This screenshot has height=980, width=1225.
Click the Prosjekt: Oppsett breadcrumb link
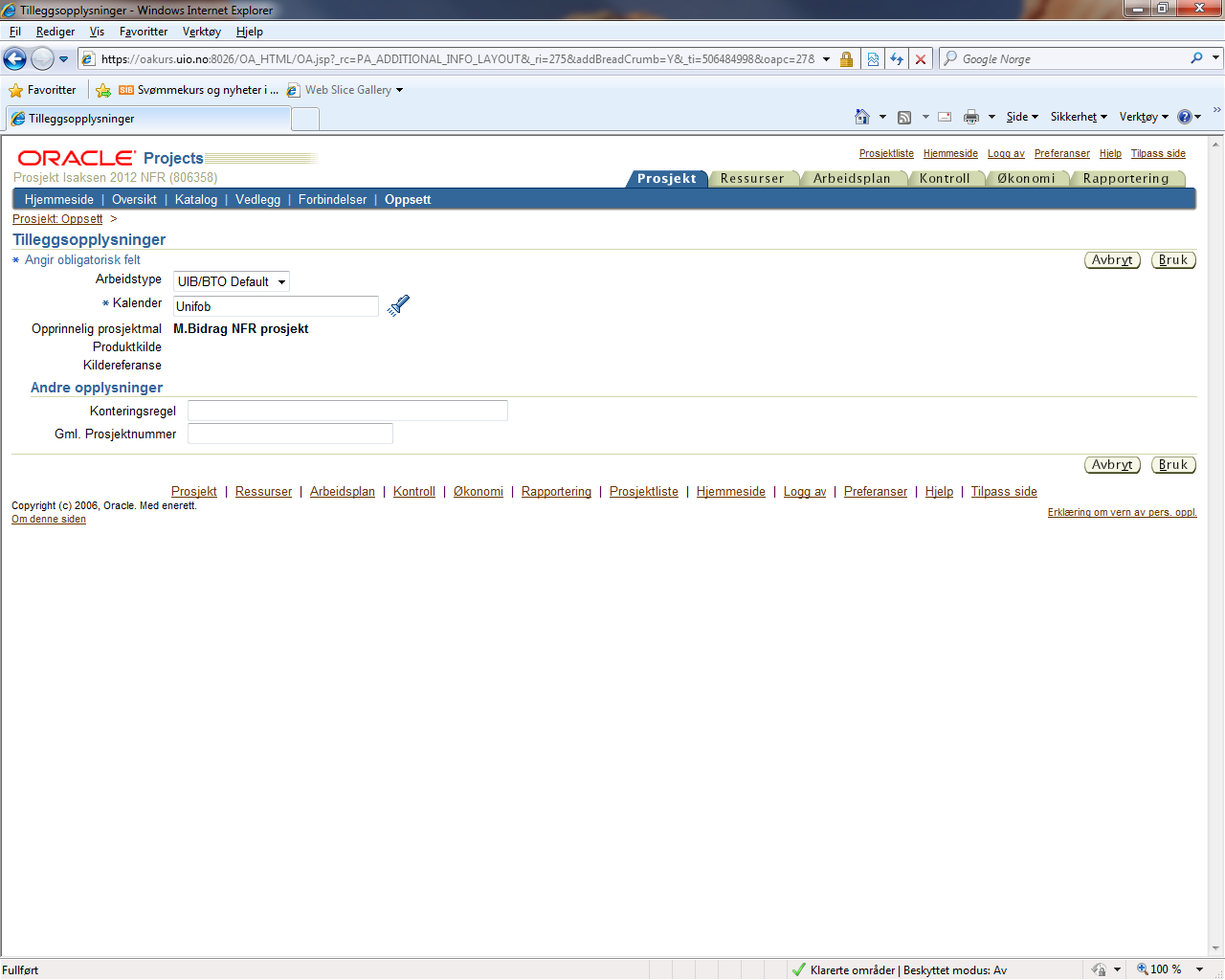pos(57,219)
